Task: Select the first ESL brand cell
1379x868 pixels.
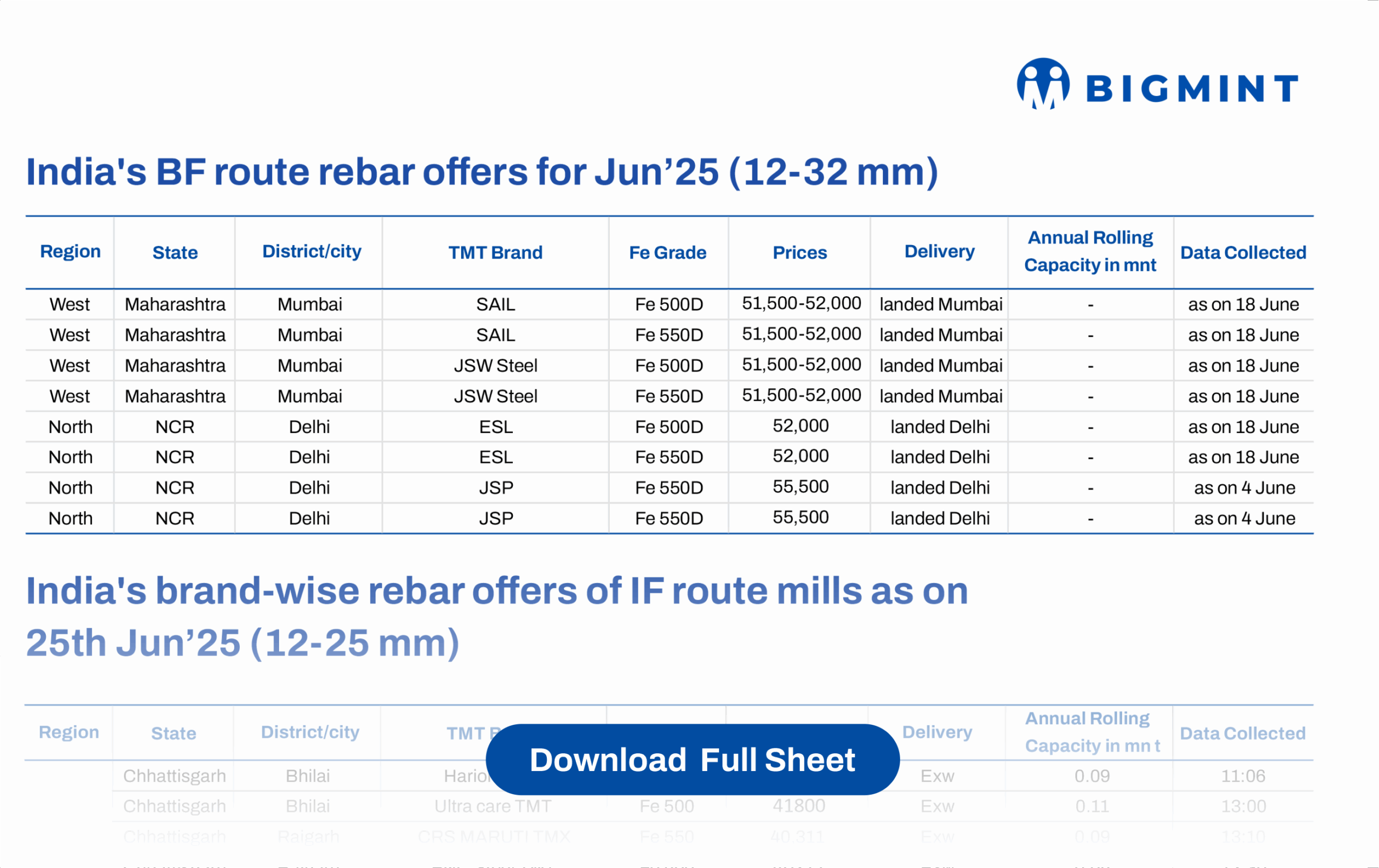Action: pyautogui.click(x=496, y=427)
